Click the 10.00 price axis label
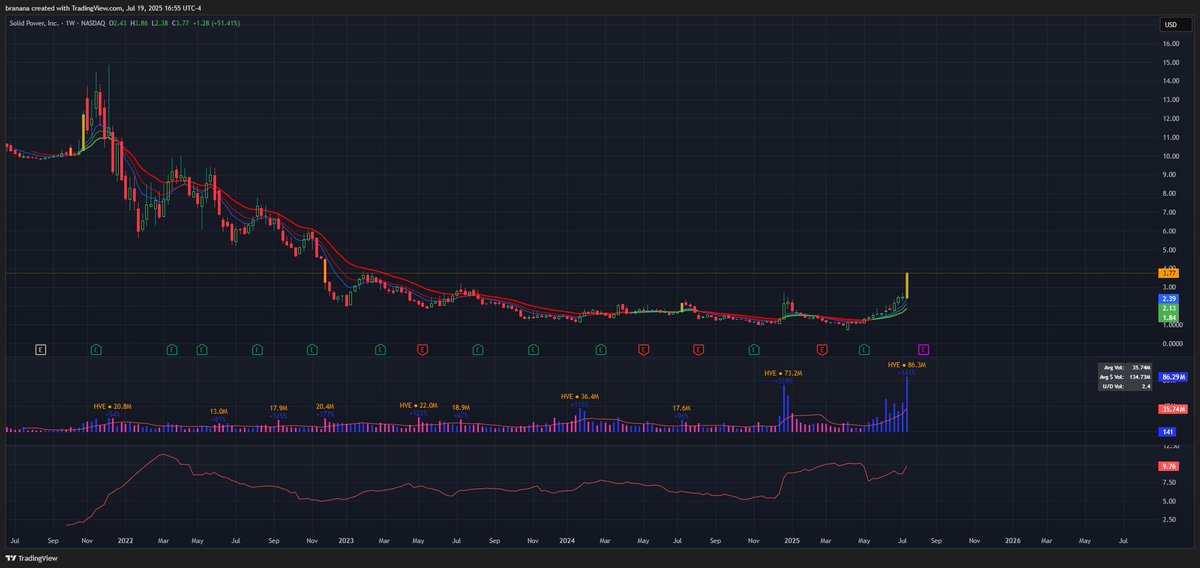This screenshot has height=568, width=1200. [x=1172, y=156]
